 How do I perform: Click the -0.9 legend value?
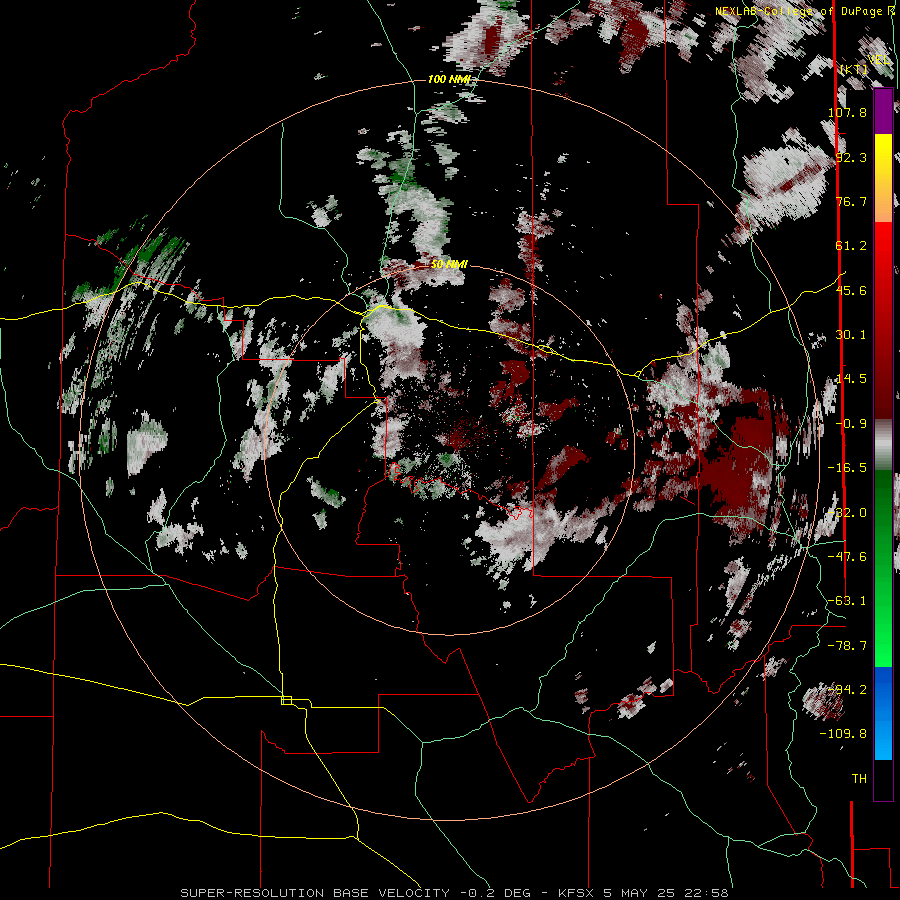[x=851, y=424]
